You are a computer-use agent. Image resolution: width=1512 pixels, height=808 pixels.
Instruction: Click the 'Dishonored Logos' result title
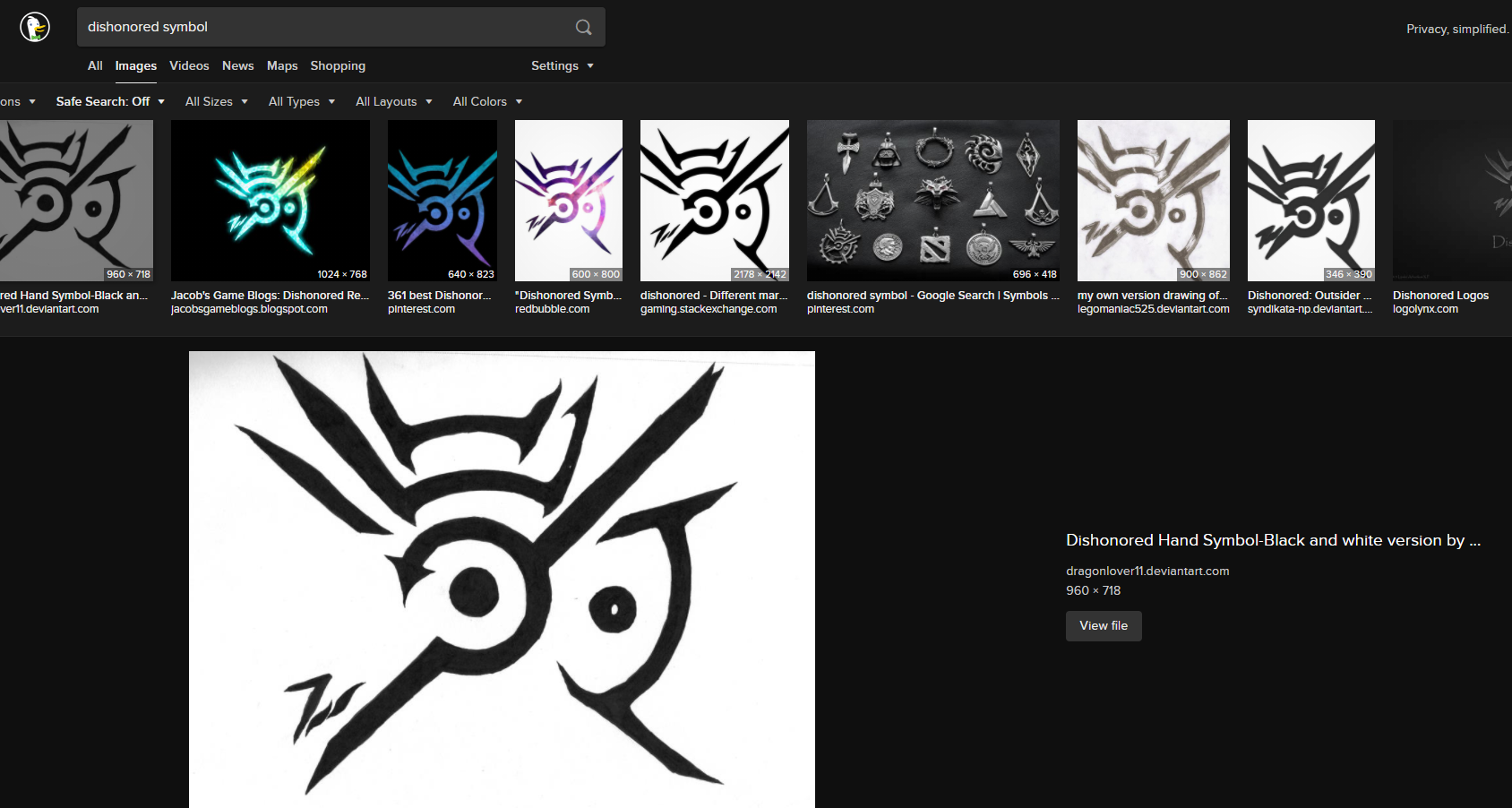click(x=1440, y=295)
